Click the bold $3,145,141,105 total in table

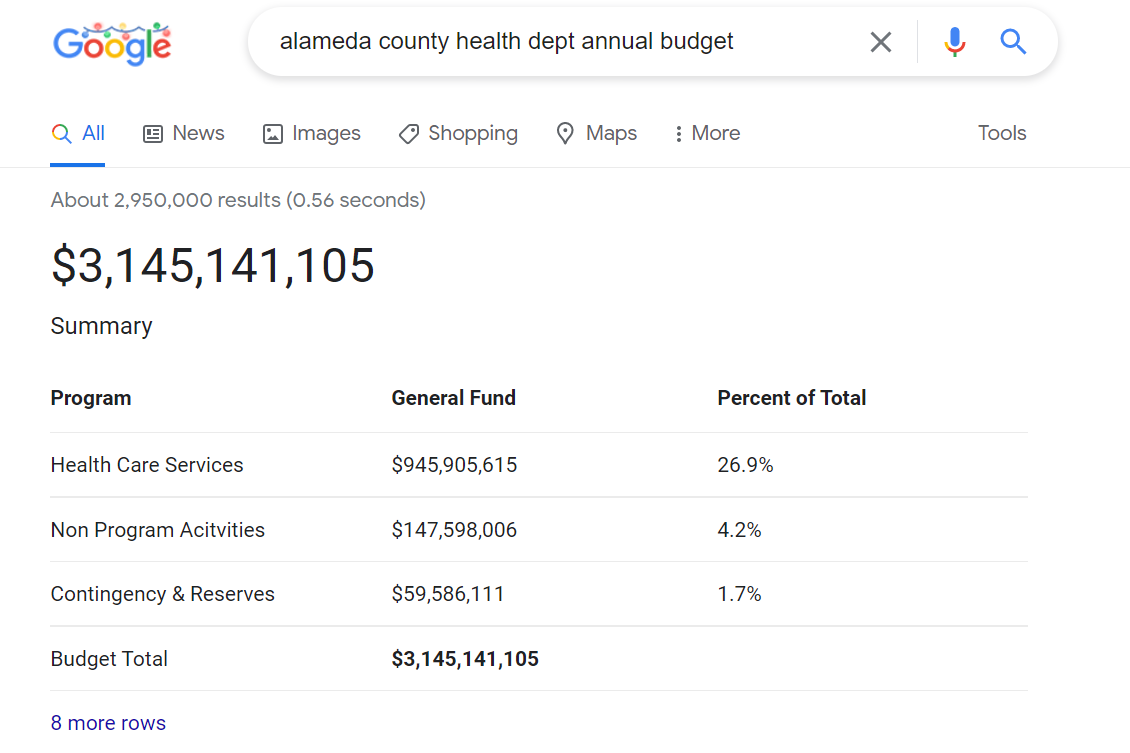pos(465,659)
